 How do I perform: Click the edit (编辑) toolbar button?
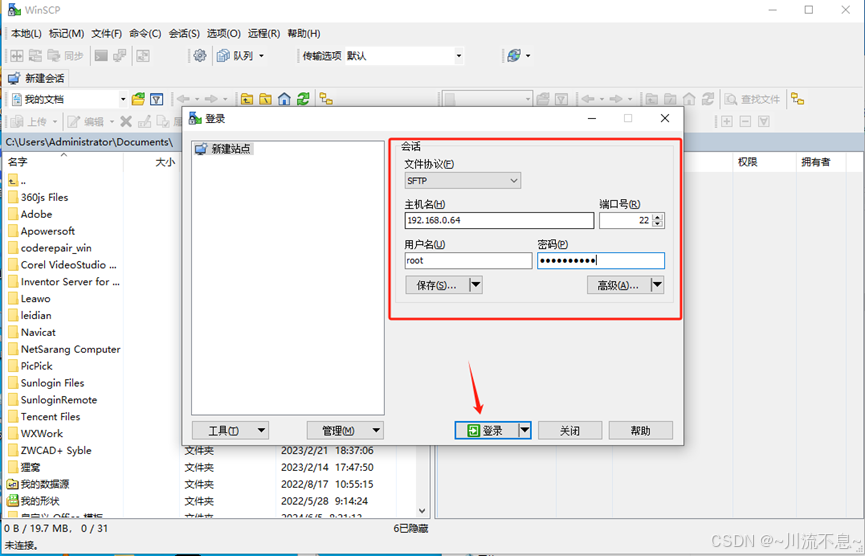[87, 121]
